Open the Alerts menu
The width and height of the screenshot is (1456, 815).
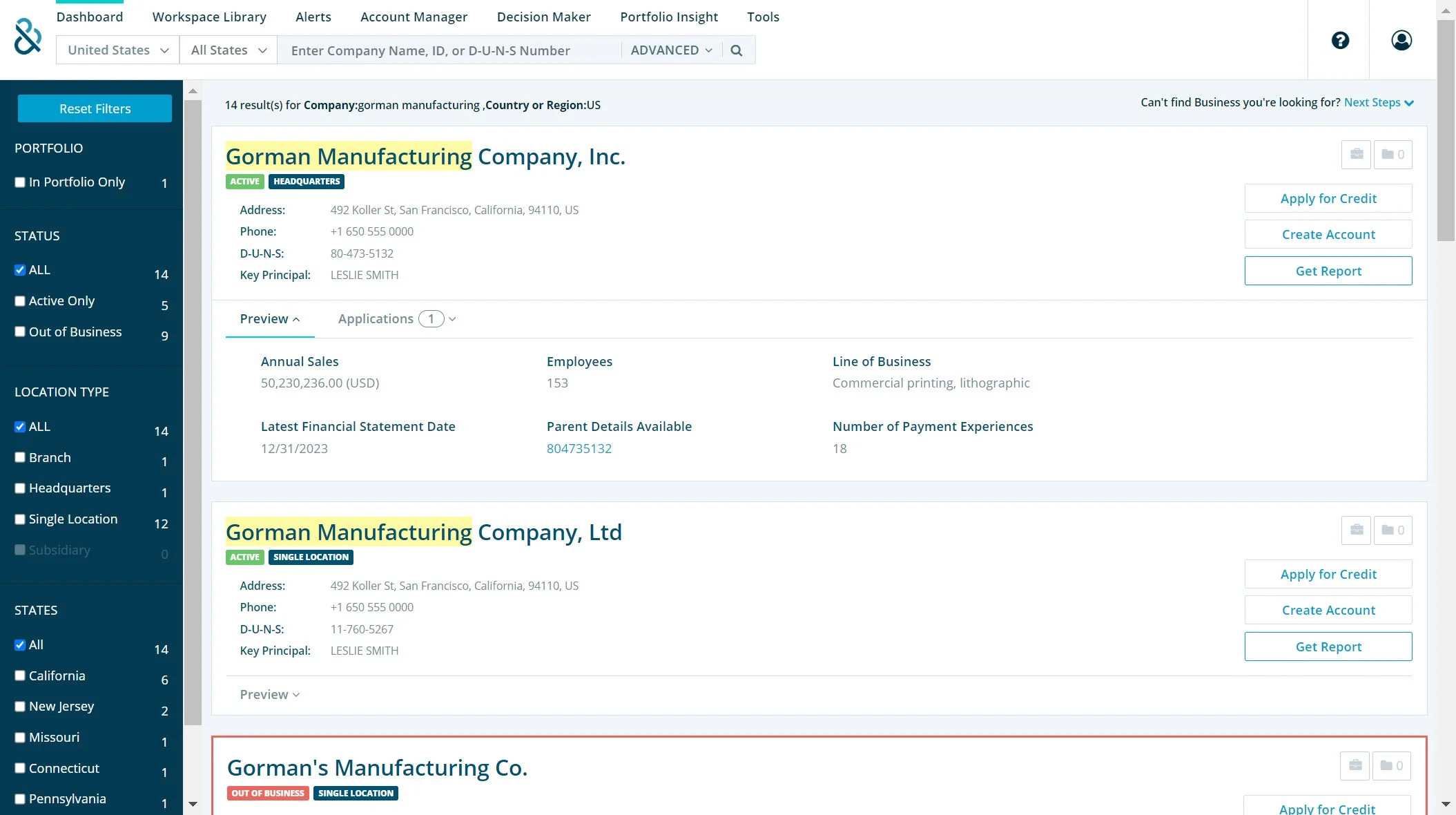(x=313, y=17)
